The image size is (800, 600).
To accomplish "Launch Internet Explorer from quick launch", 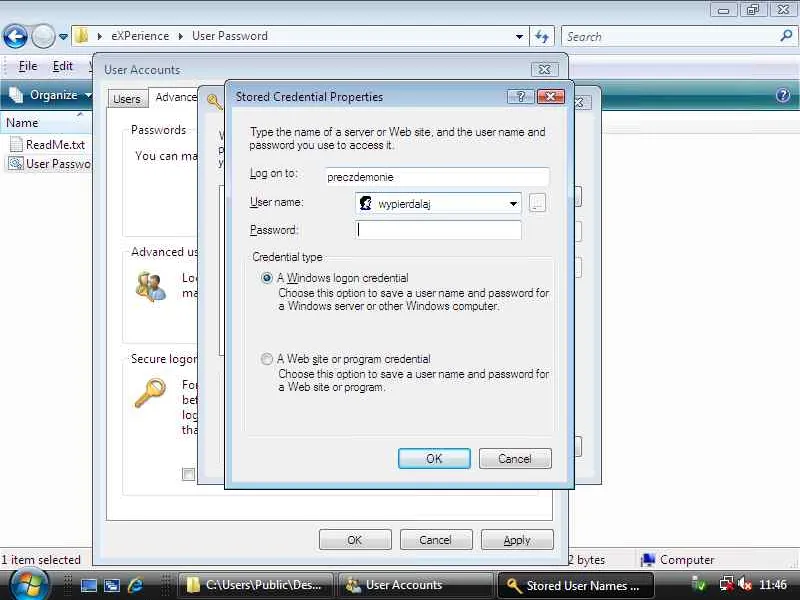I will coord(135,585).
